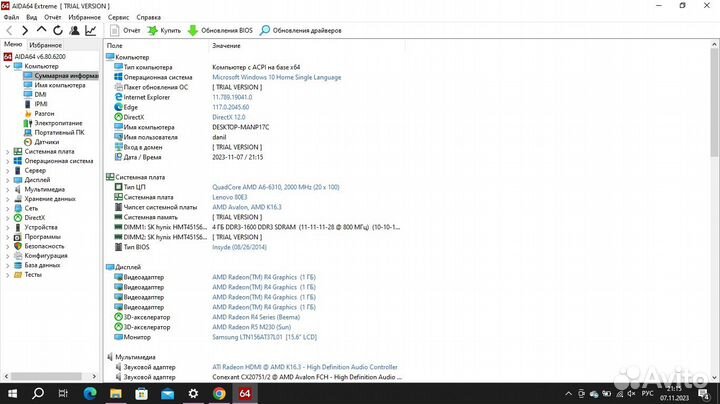
Task: Switch to the Избранное sidebar tab
Action: pos(45,45)
